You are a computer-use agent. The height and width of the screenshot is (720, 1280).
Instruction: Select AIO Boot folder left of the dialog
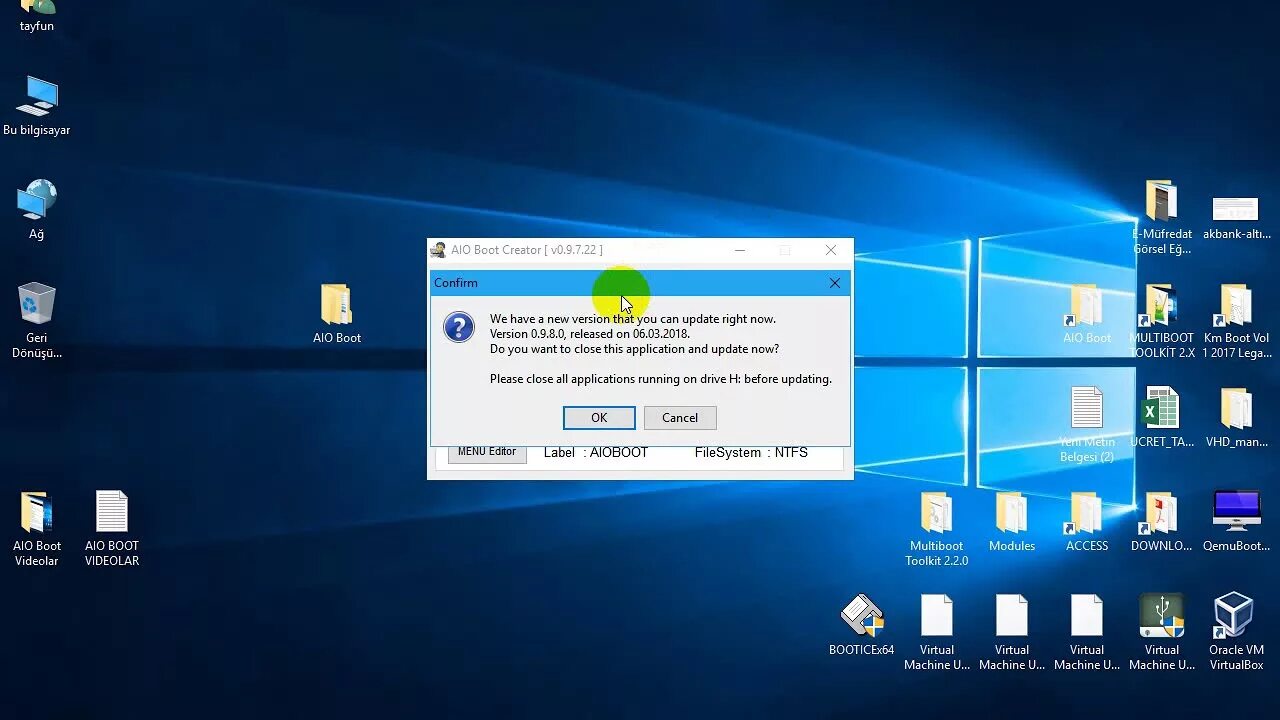point(337,314)
